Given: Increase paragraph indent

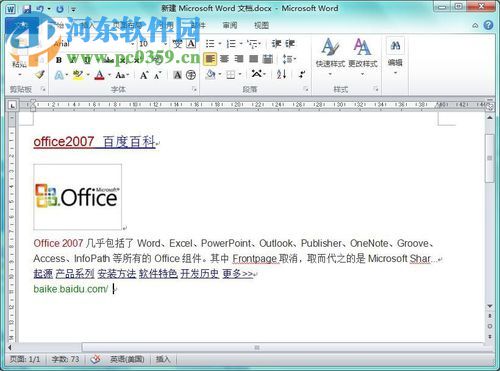Looking at the screenshot, I should click(x=290, y=43).
